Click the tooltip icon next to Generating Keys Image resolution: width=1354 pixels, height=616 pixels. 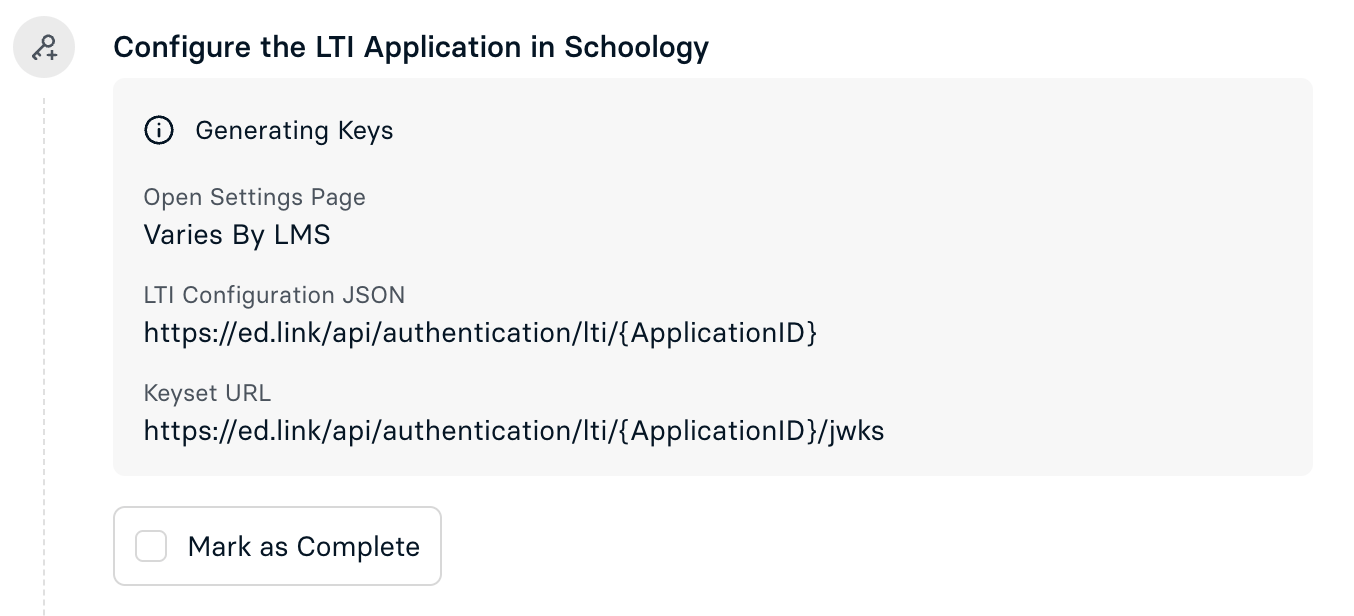point(159,130)
